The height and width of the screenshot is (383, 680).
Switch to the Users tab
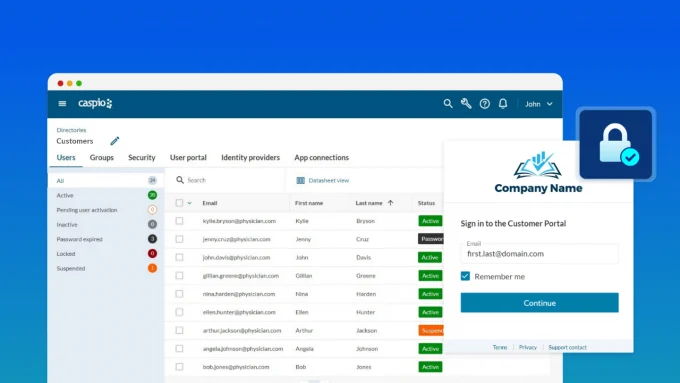pyautogui.click(x=66, y=157)
